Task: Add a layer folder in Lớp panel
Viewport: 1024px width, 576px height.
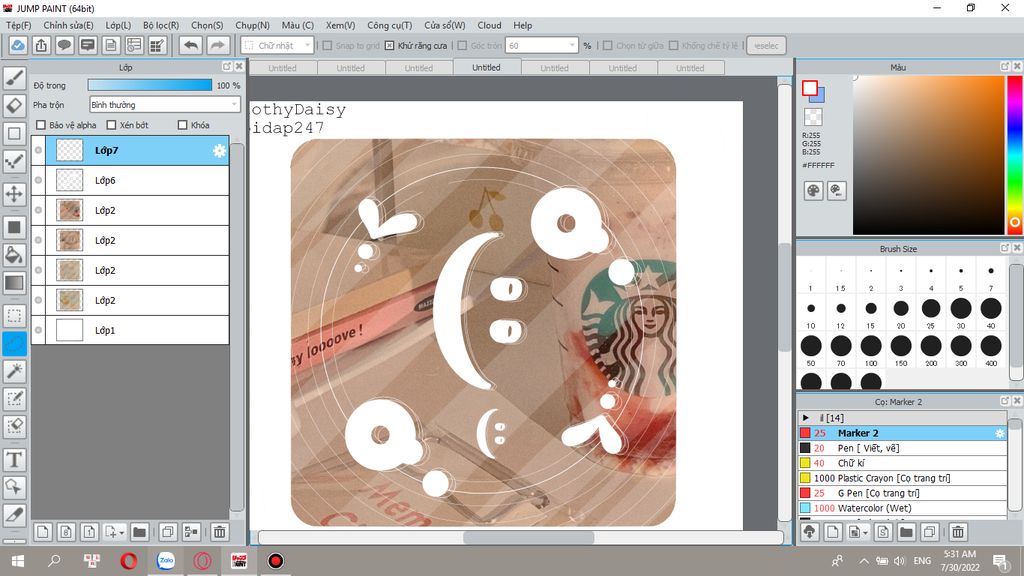Action: [x=139, y=532]
